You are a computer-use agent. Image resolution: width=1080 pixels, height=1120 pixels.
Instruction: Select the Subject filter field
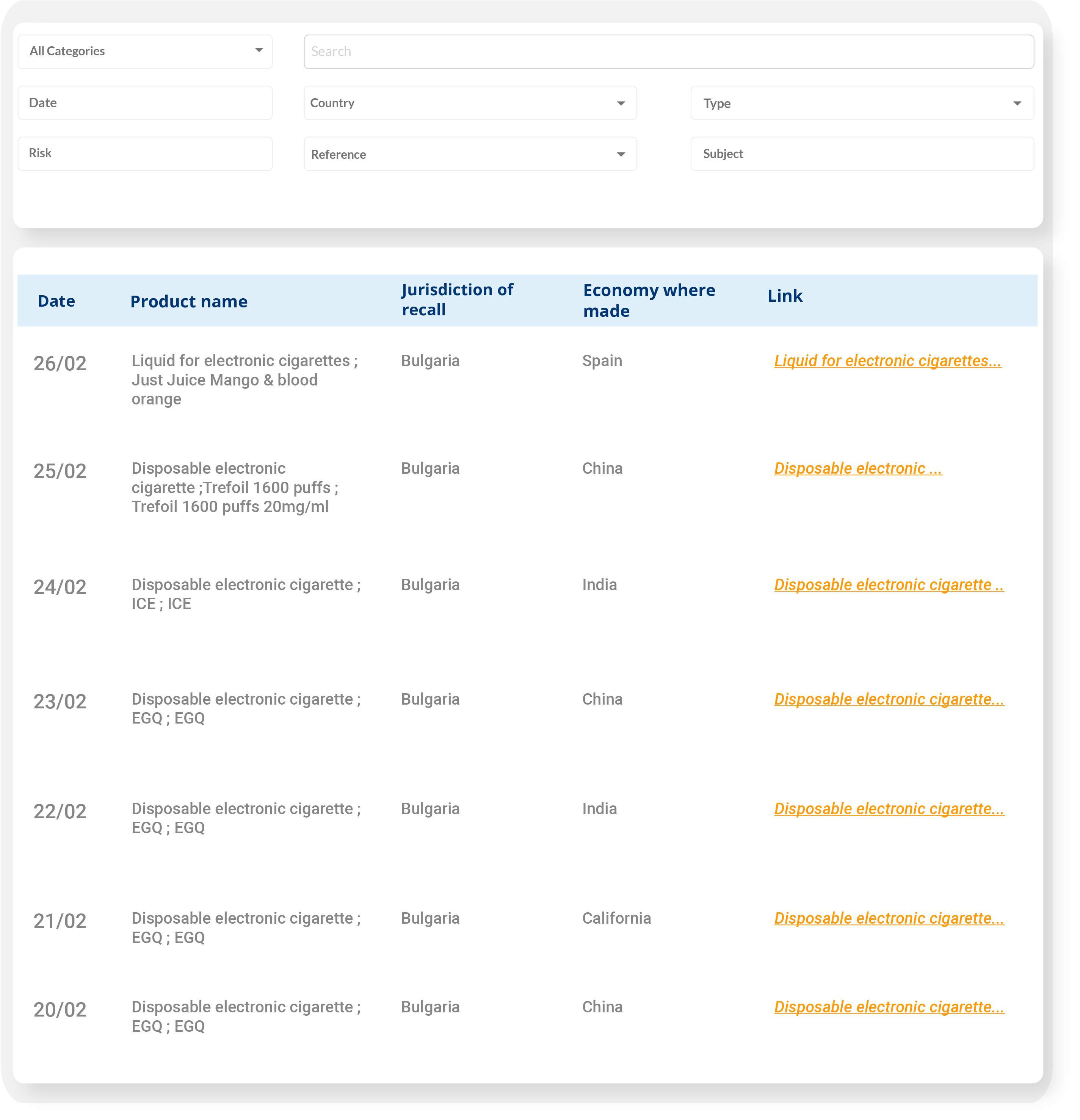862,154
